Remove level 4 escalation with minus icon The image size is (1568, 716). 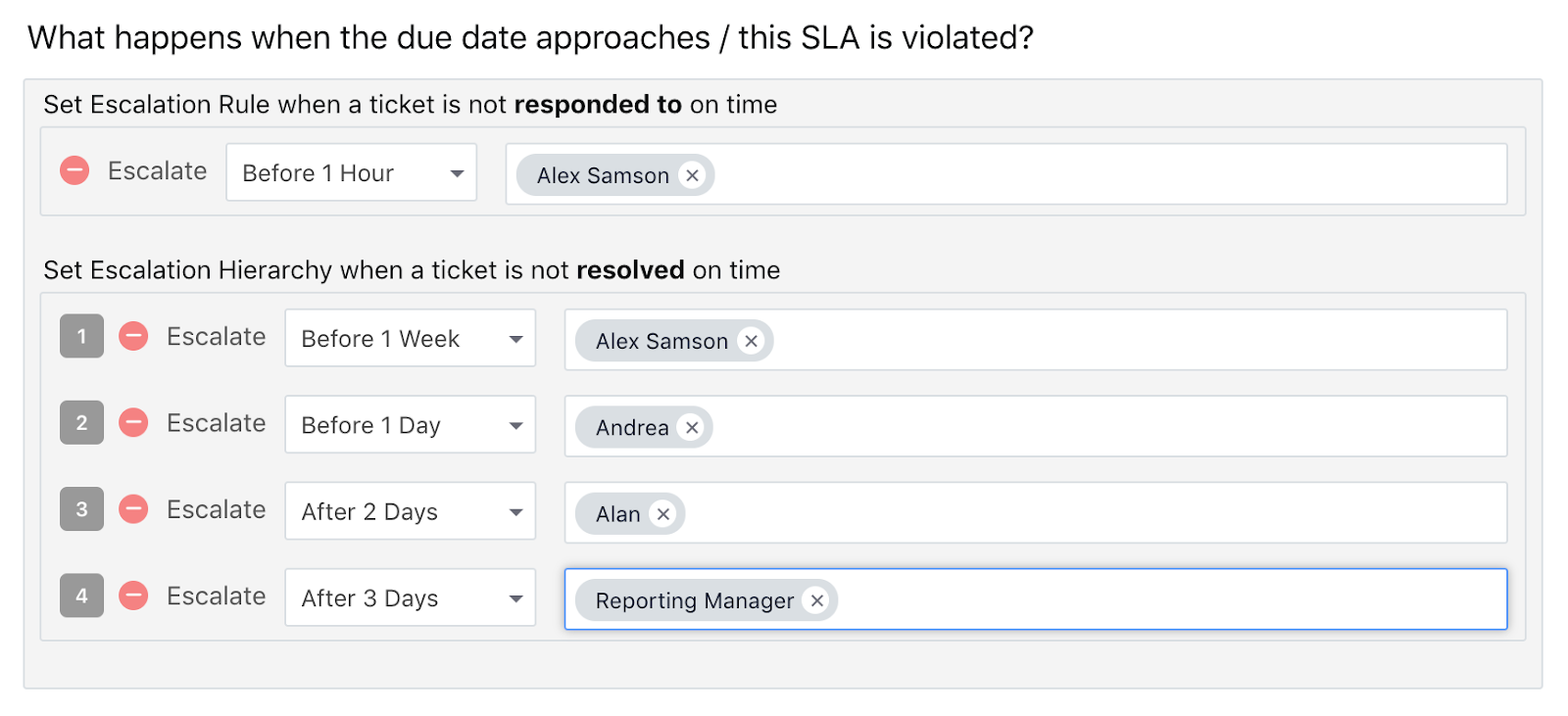tap(133, 596)
